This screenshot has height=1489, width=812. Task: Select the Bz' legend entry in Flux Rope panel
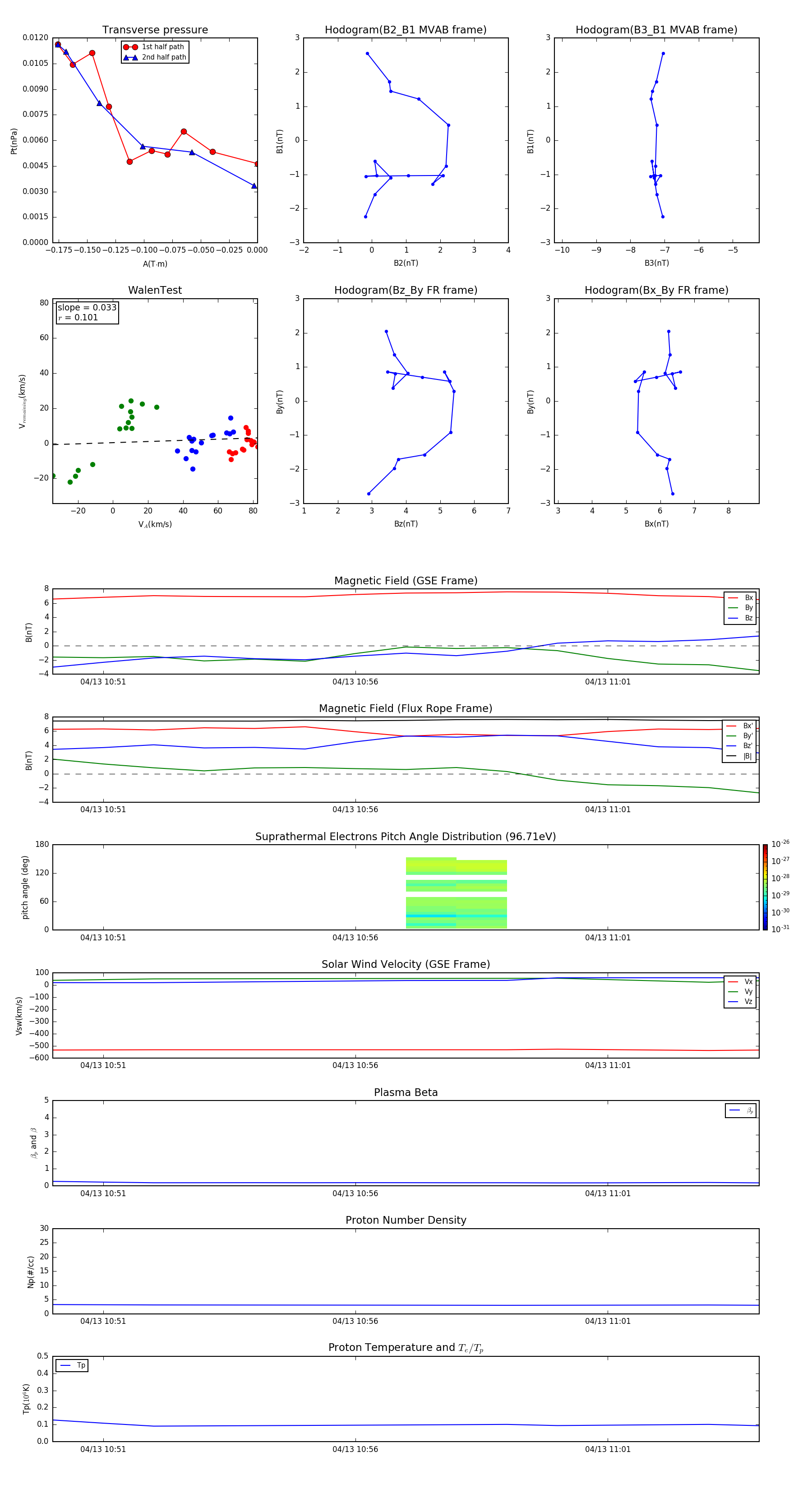(739, 746)
